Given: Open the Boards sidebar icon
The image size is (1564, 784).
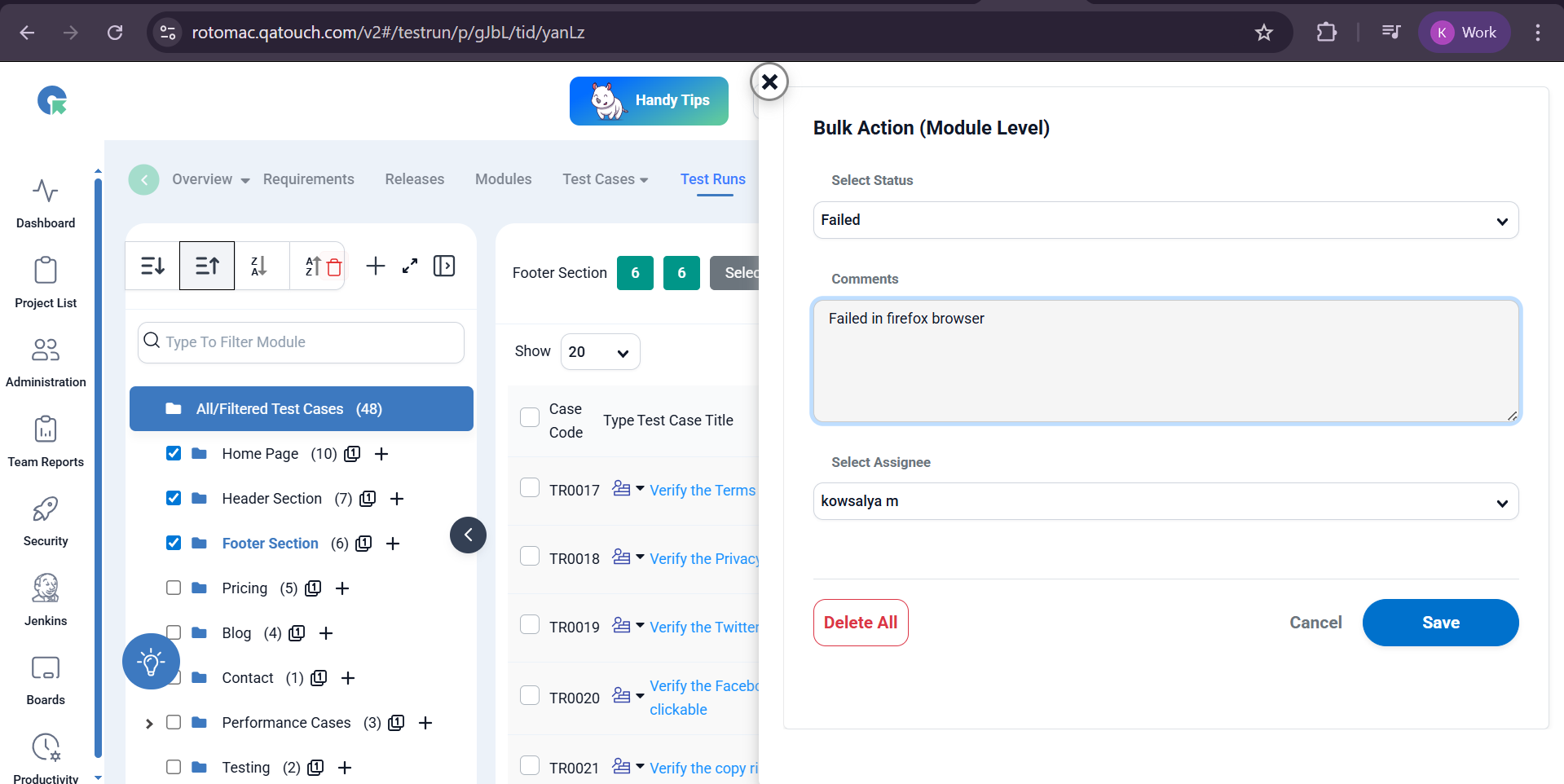Looking at the screenshot, I should click(x=46, y=679).
